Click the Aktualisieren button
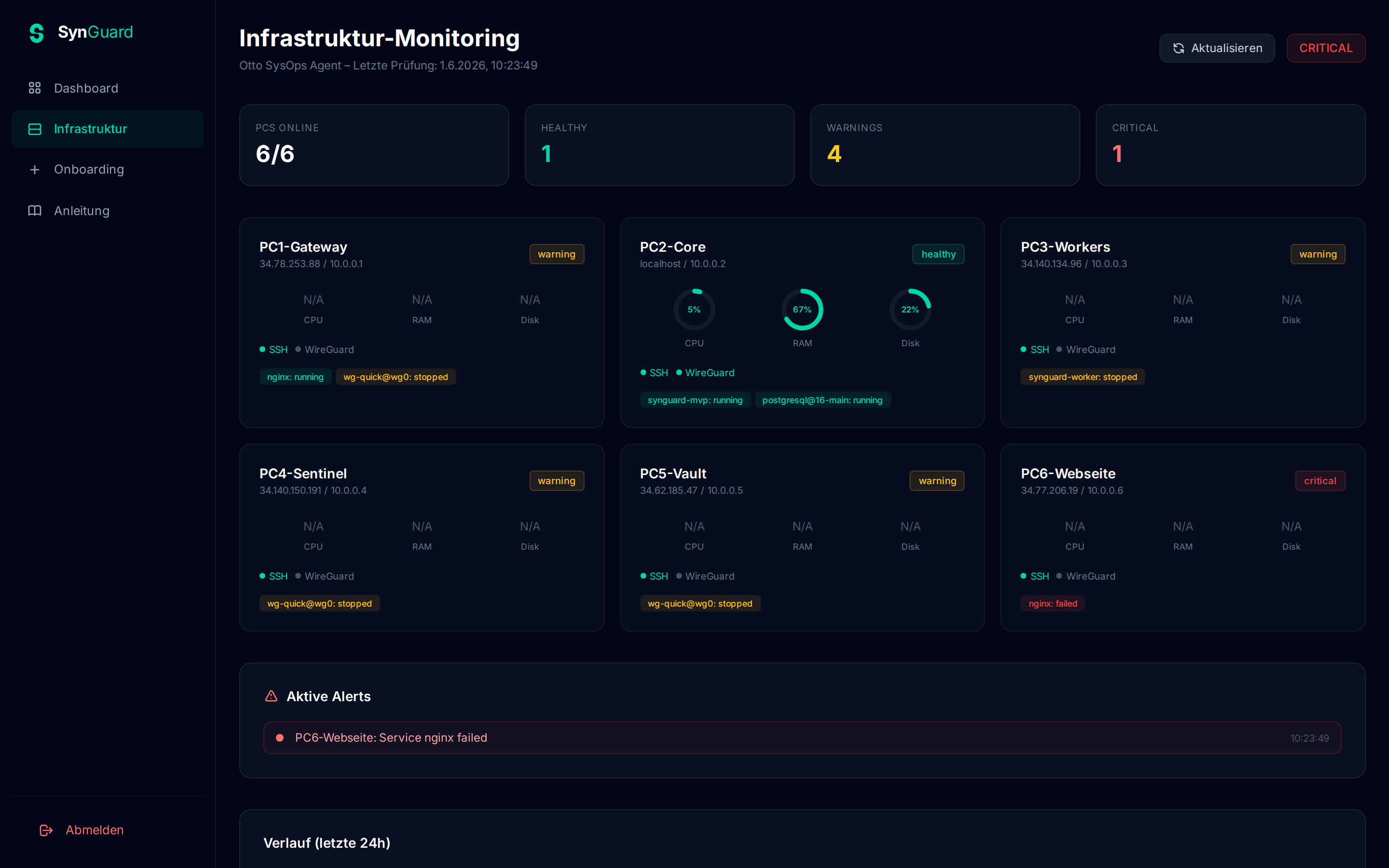 coord(1217,48)
